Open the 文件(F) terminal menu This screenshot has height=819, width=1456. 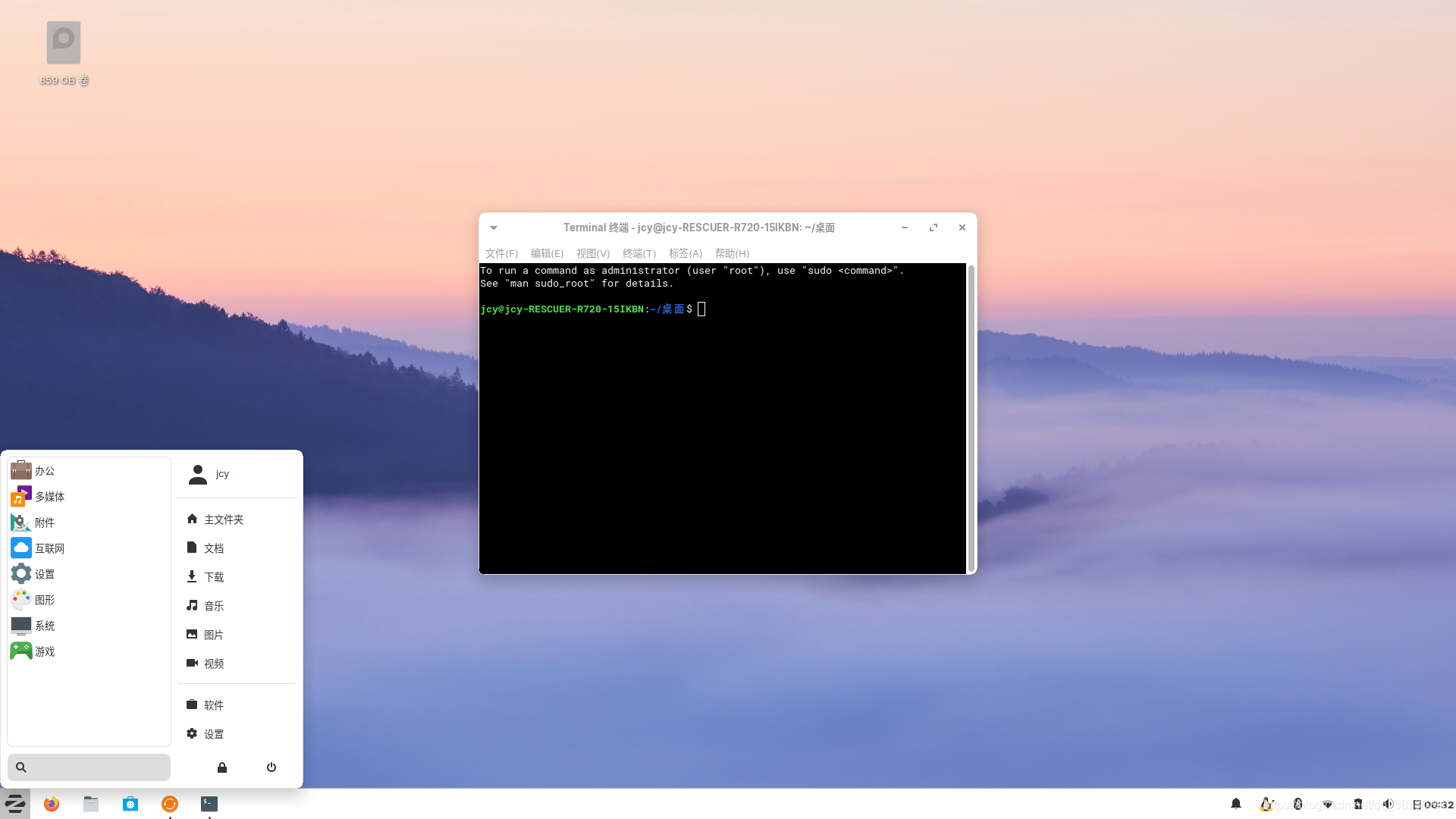501,253
